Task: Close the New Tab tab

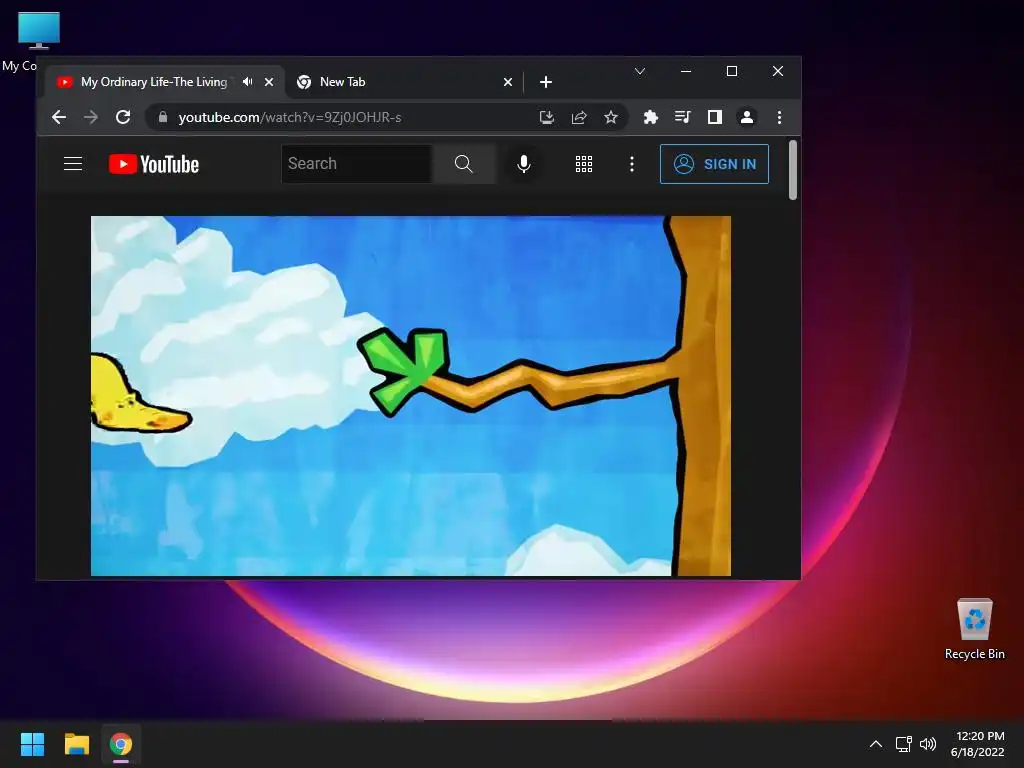Action: coord(508,82)
